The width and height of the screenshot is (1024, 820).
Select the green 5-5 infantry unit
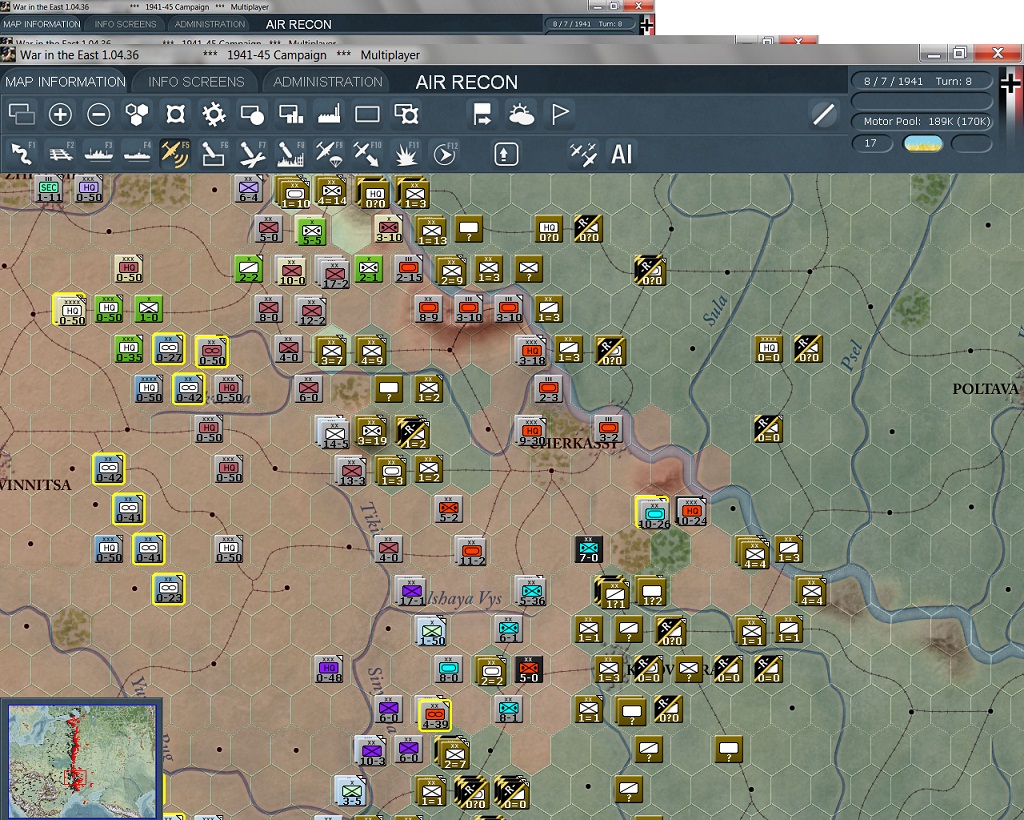[x=312, y=231]
